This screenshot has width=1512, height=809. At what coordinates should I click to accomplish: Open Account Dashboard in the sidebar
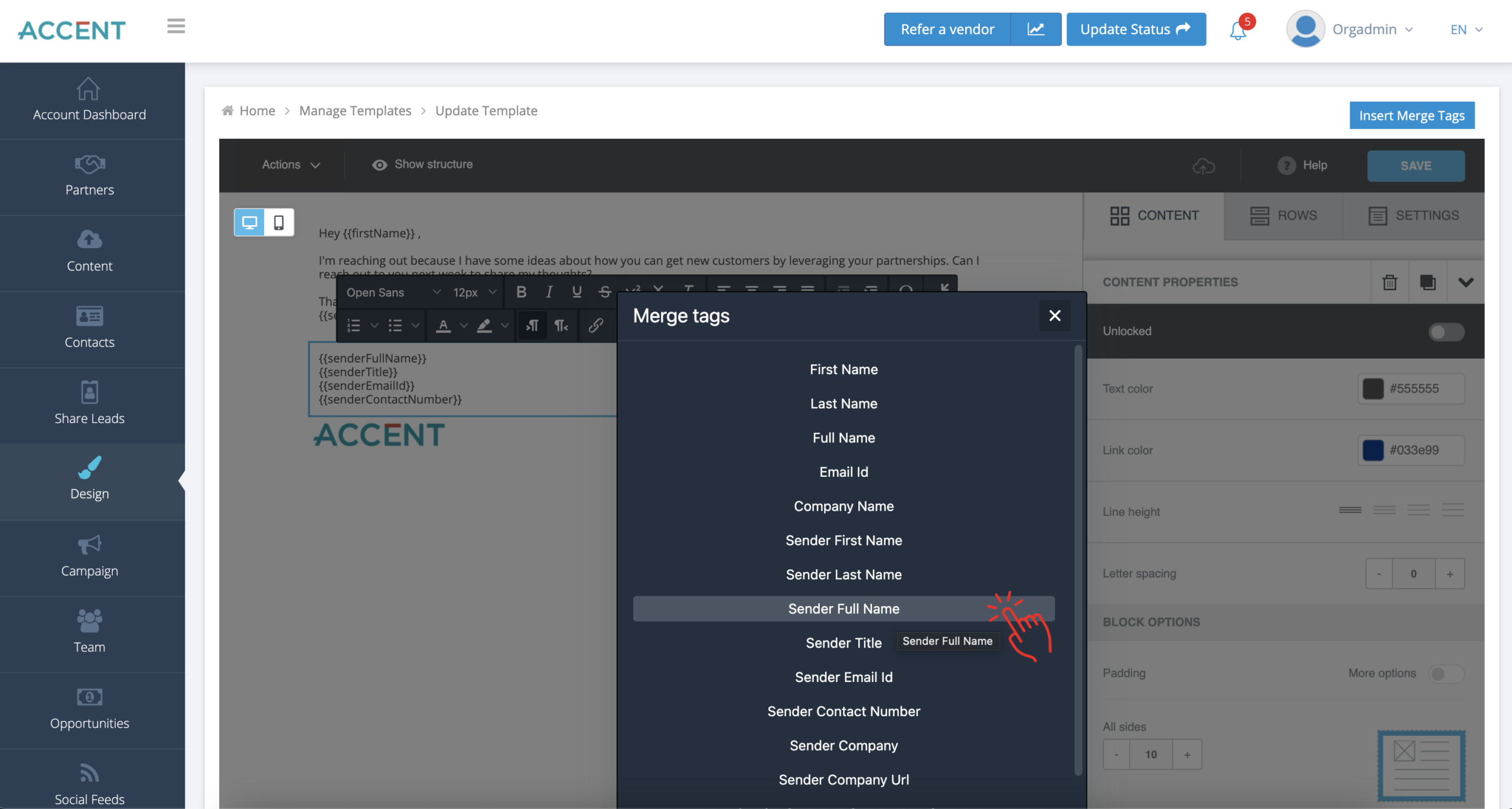(x=89, y=100)
